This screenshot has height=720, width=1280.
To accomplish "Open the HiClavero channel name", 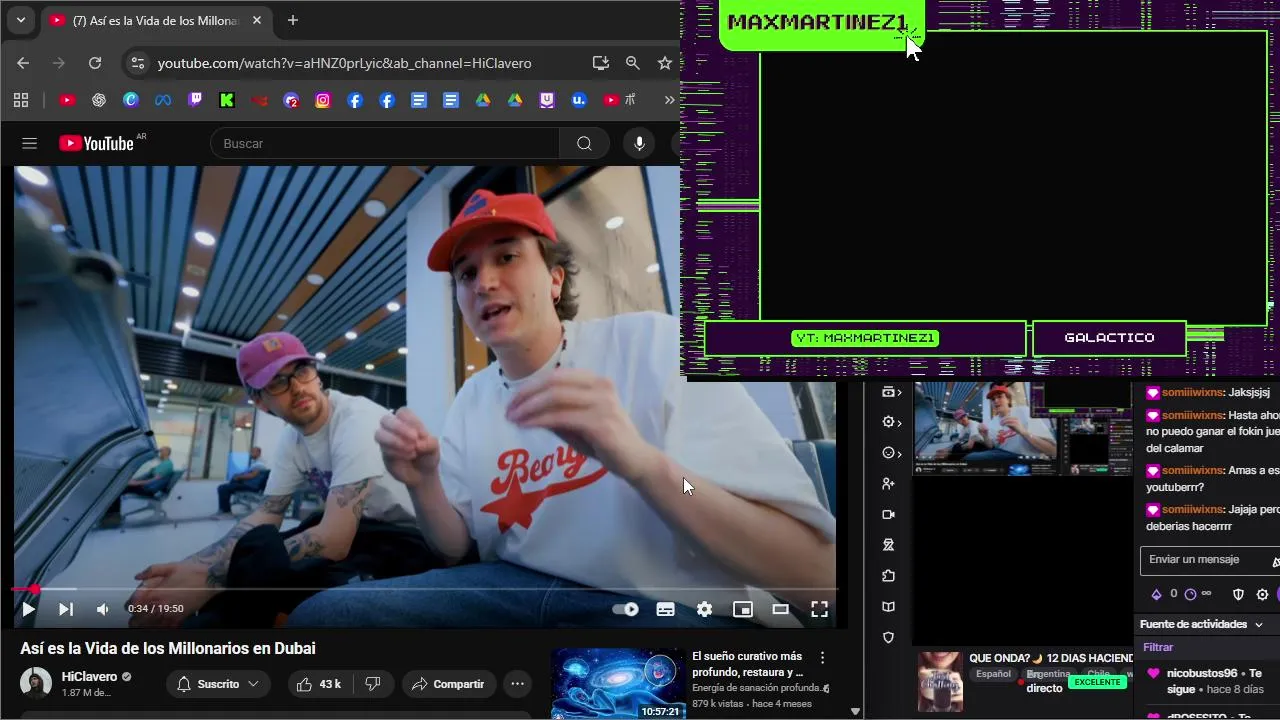I will (89, 677).
